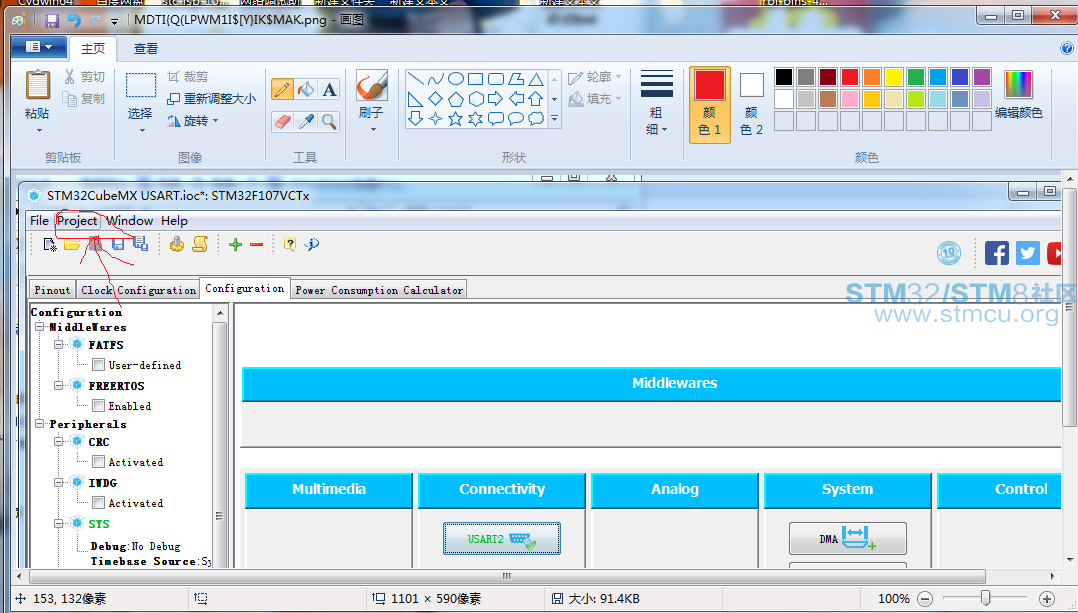
Task: Open the Paste (粘贴) dropdown arrow
Action: 38,130
